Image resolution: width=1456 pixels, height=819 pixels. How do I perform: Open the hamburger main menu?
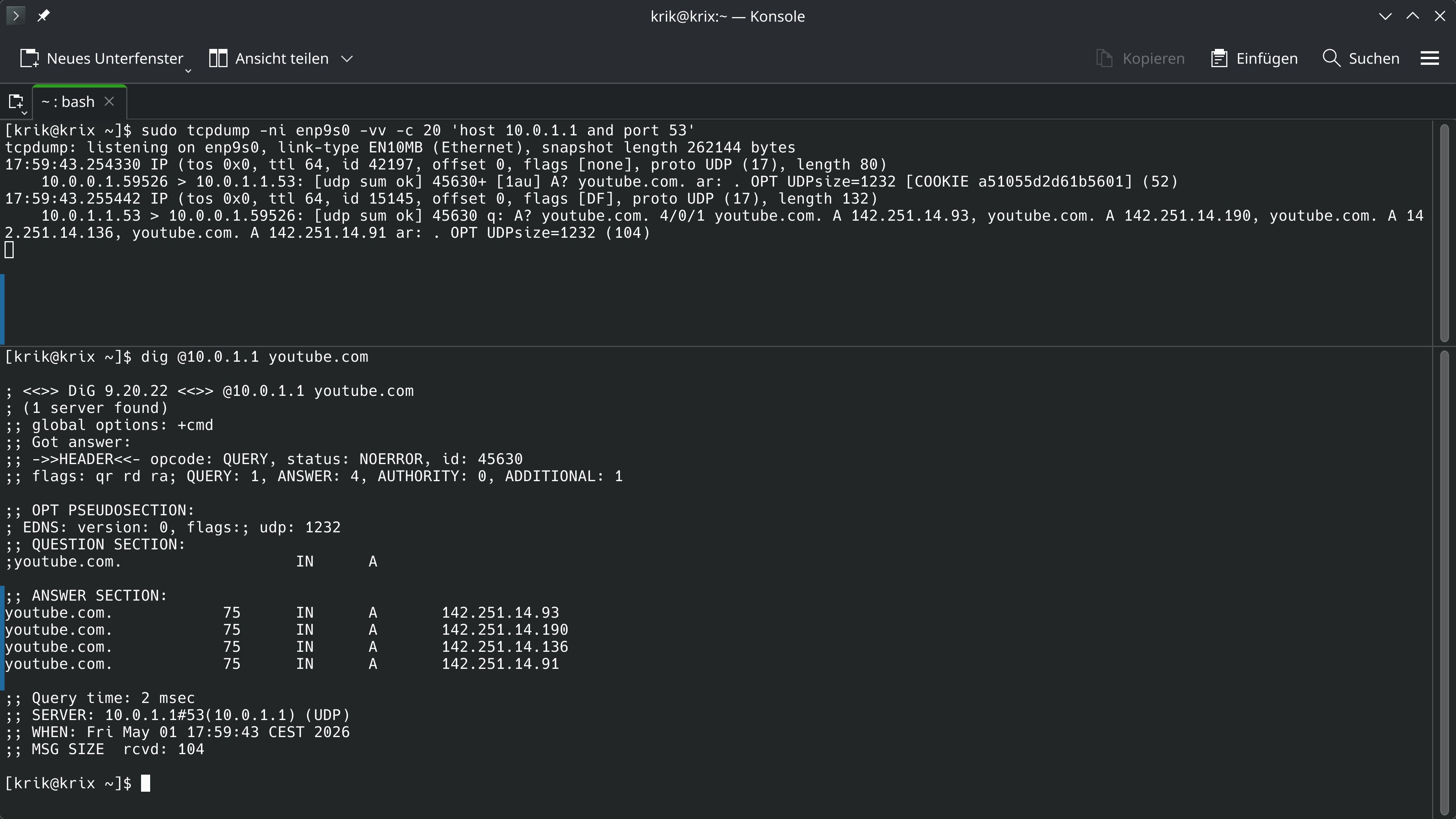tap(1429, 58)
